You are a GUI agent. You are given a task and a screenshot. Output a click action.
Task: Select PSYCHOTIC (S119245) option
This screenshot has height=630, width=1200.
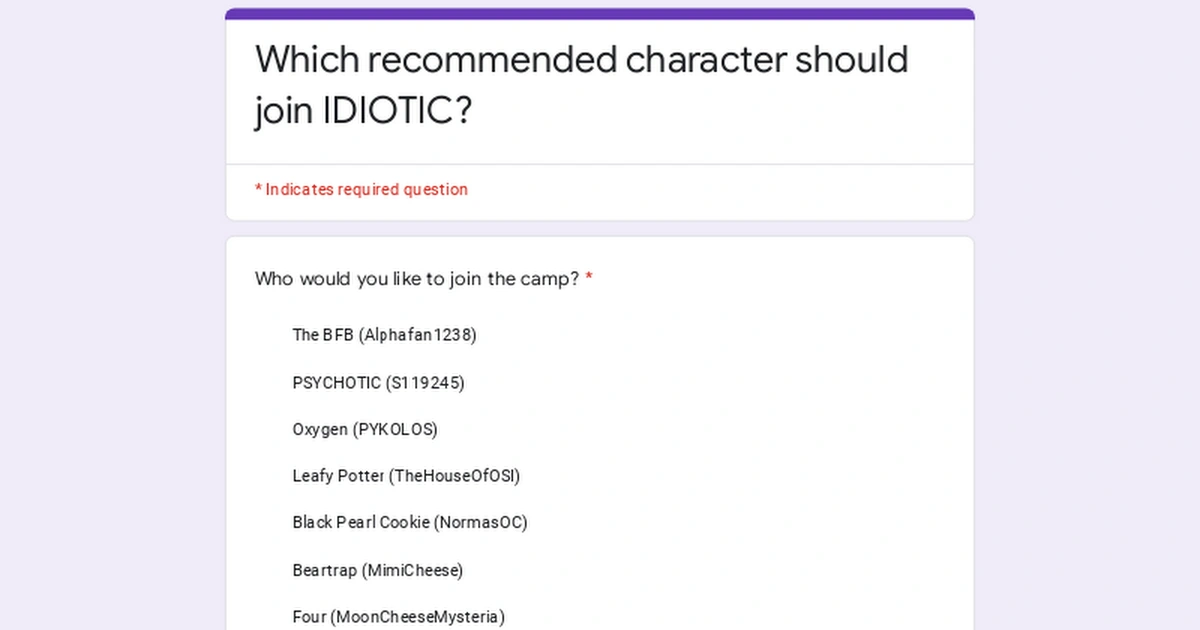(378, 382)
